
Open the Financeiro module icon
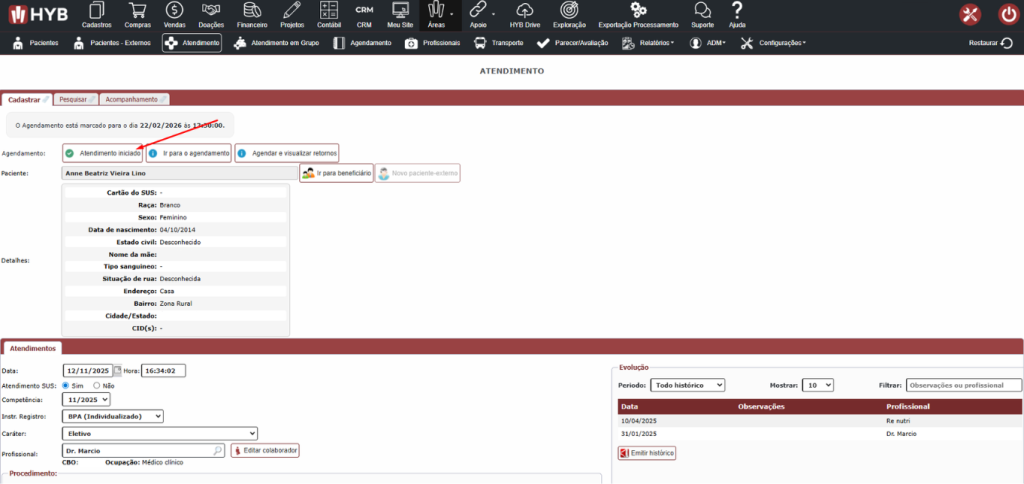pyautogui.click(x=251, y=11)
